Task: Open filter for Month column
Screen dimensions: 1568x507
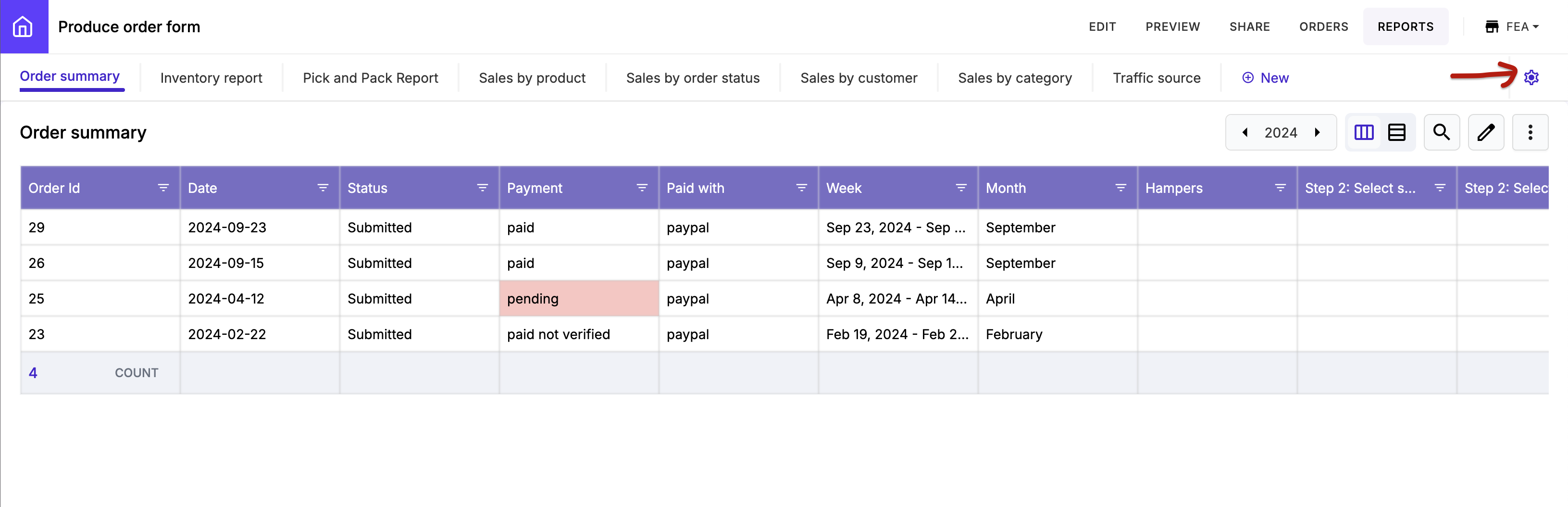Action: [1120, 188]
